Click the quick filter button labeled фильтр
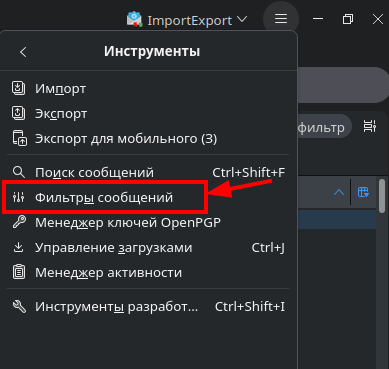The height and width of the screenshot is (369, 389). (x=324, y=127)
